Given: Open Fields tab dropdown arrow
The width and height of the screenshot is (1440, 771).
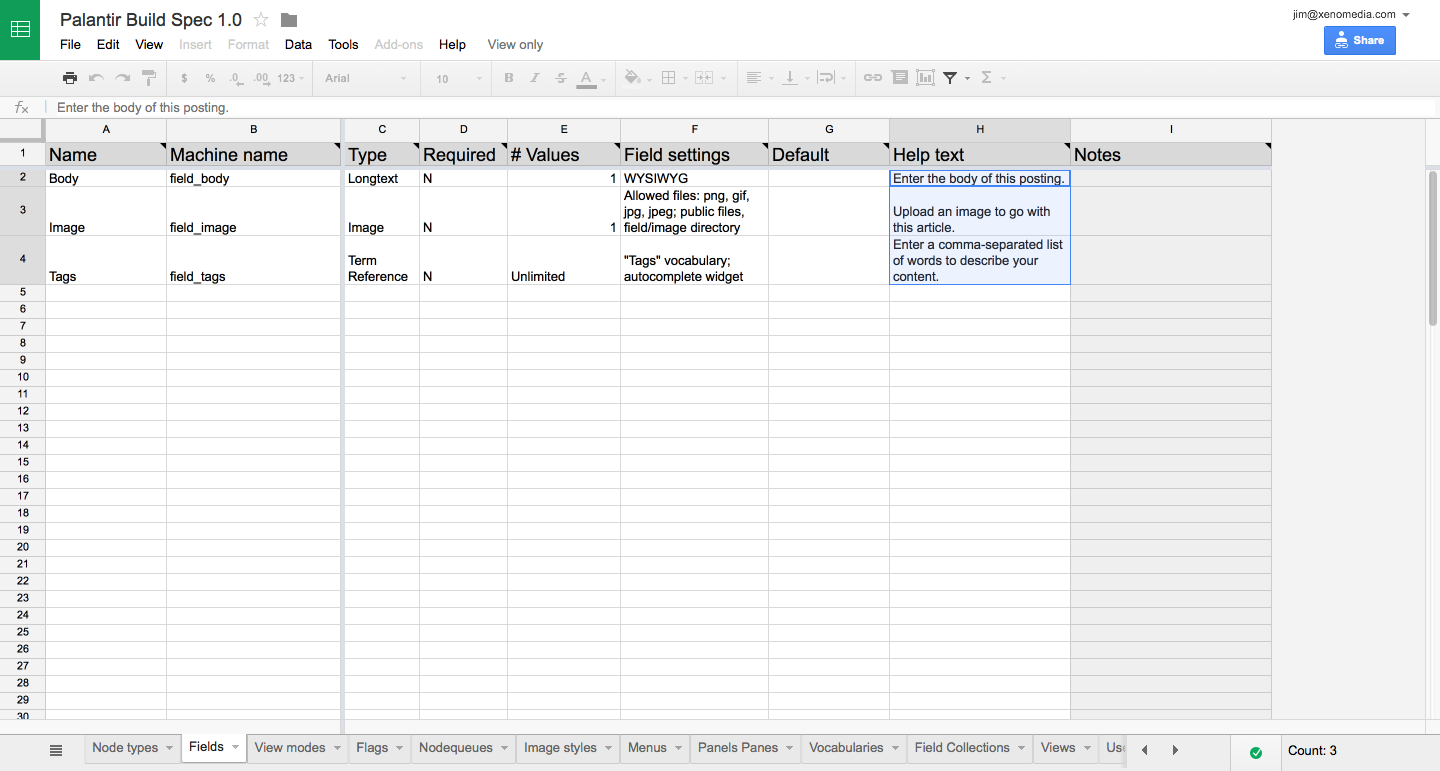Looking at the screenshot, I should (x=236, y=747).
